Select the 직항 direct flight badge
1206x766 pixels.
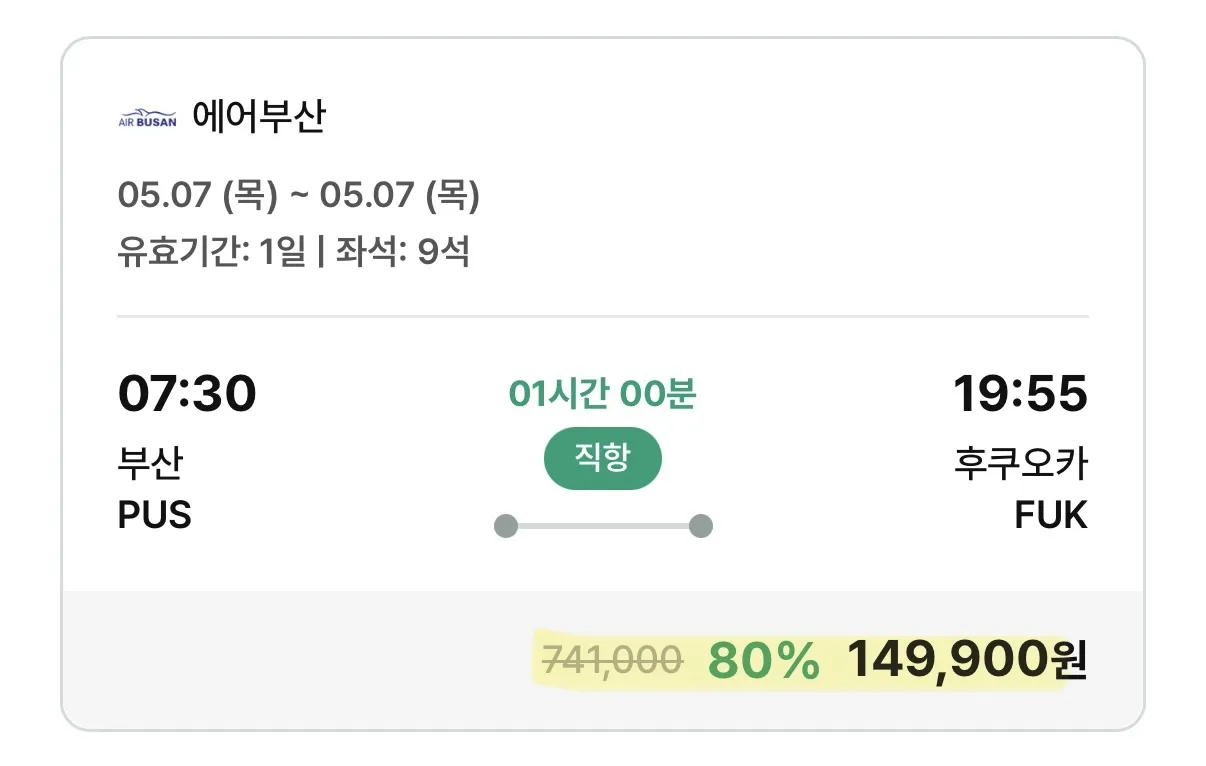coord(602,458)
